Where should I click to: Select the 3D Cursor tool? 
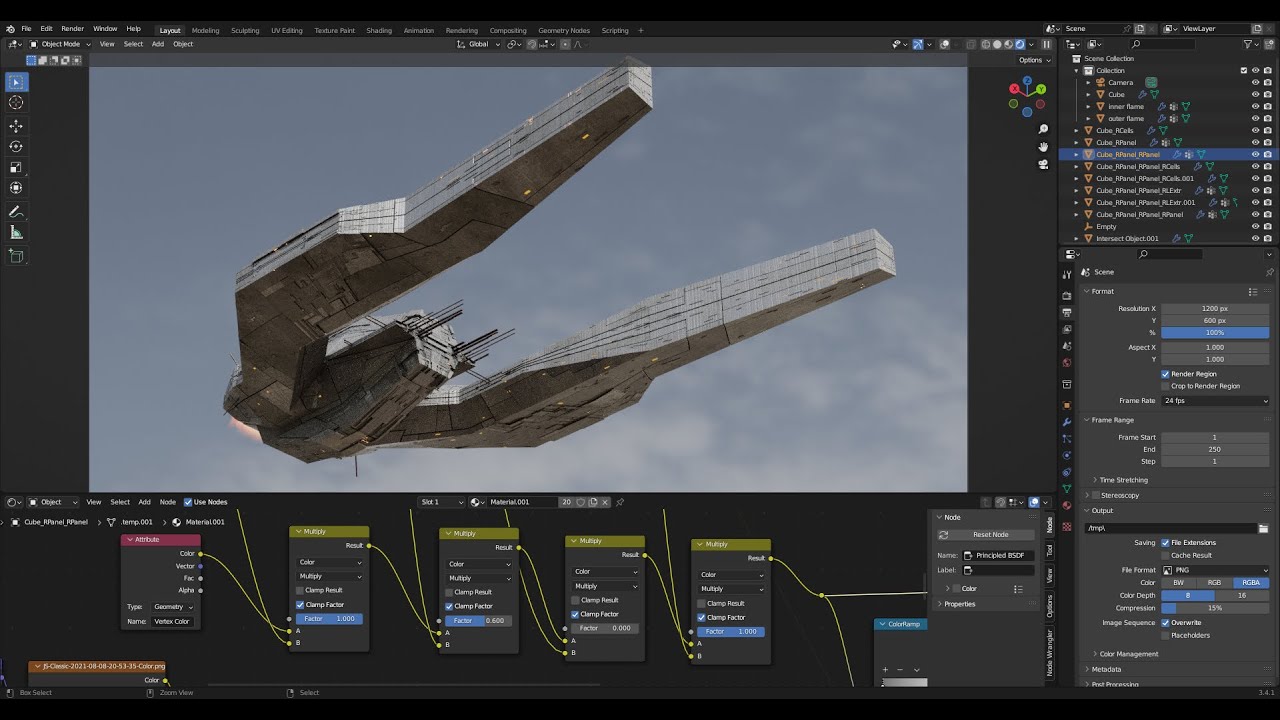point(16,103)
